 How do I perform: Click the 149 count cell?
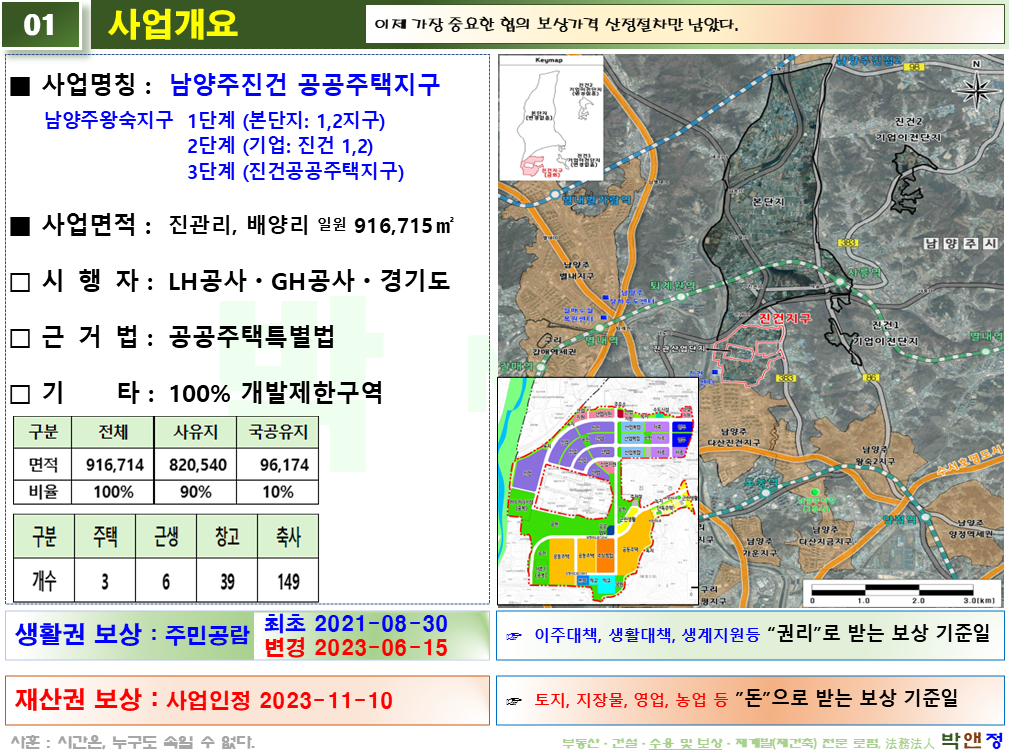(x=288, y=581)
